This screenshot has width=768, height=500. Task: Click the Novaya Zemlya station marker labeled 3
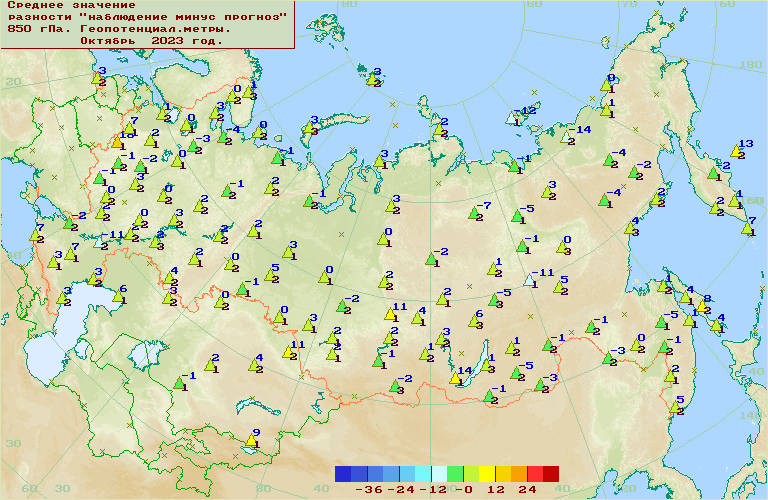tap(309, 127)
